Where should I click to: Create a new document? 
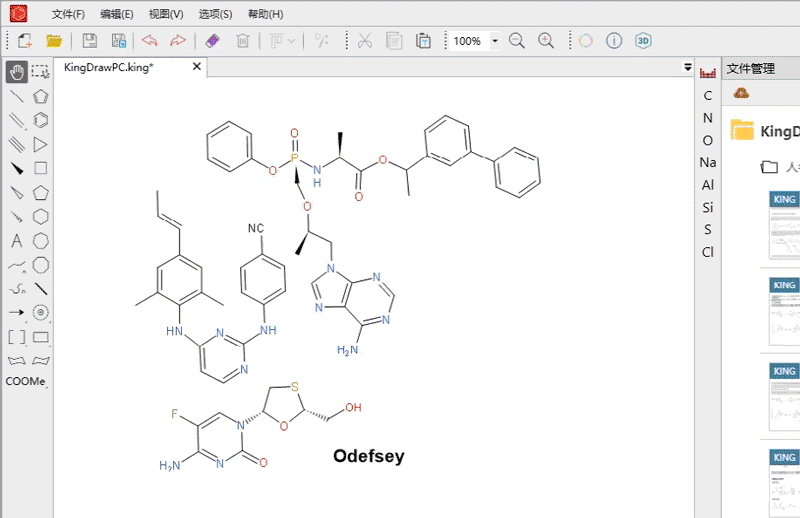[x=24, y=41]
